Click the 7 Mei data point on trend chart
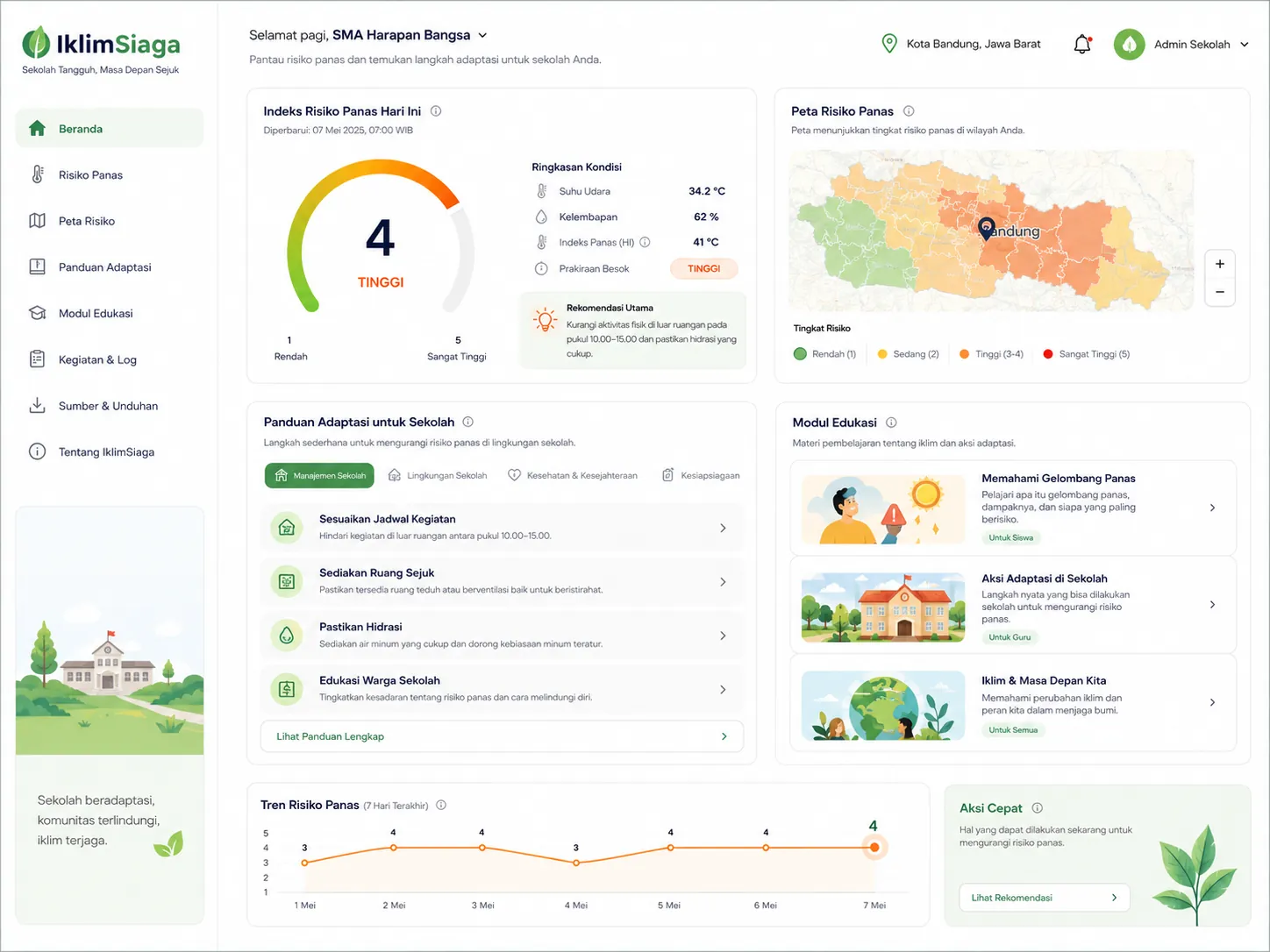The width and height of the screenshot is (1270, 952). (874, 848)
